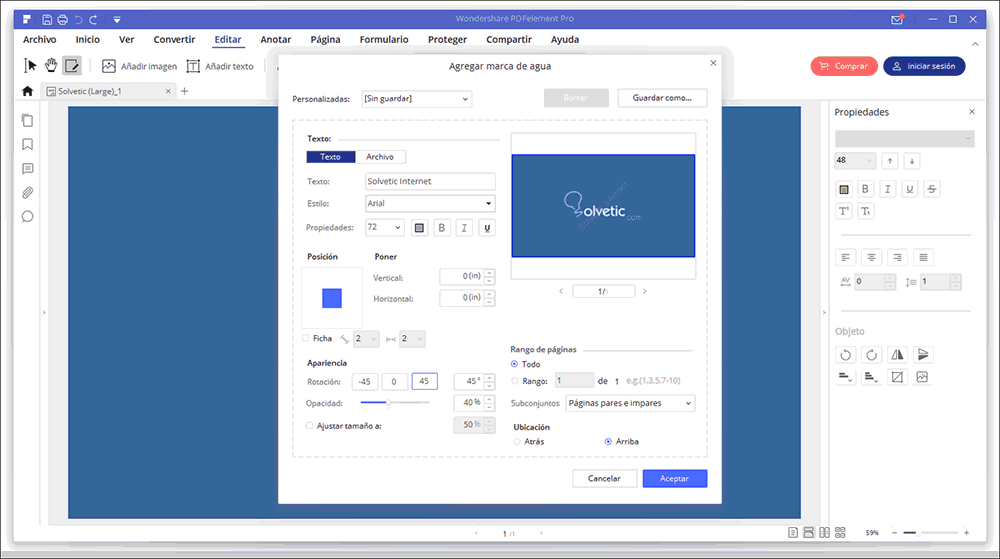Select Atrás as watermark location
The width and height of the screenshot is (1000, 559).
[x=517, y=441]
